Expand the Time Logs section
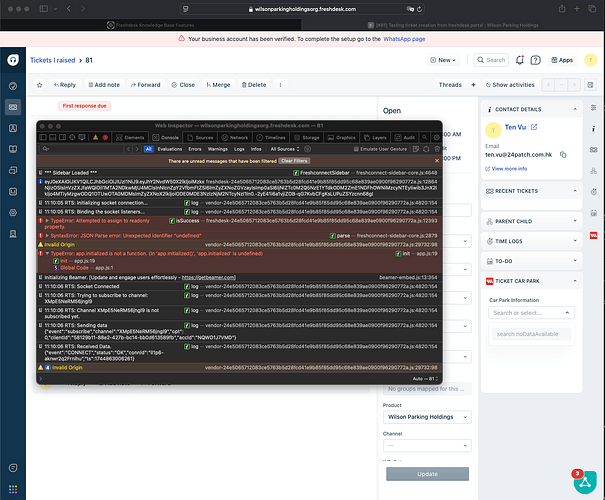The image size is (605, 500). pos(575,241)
